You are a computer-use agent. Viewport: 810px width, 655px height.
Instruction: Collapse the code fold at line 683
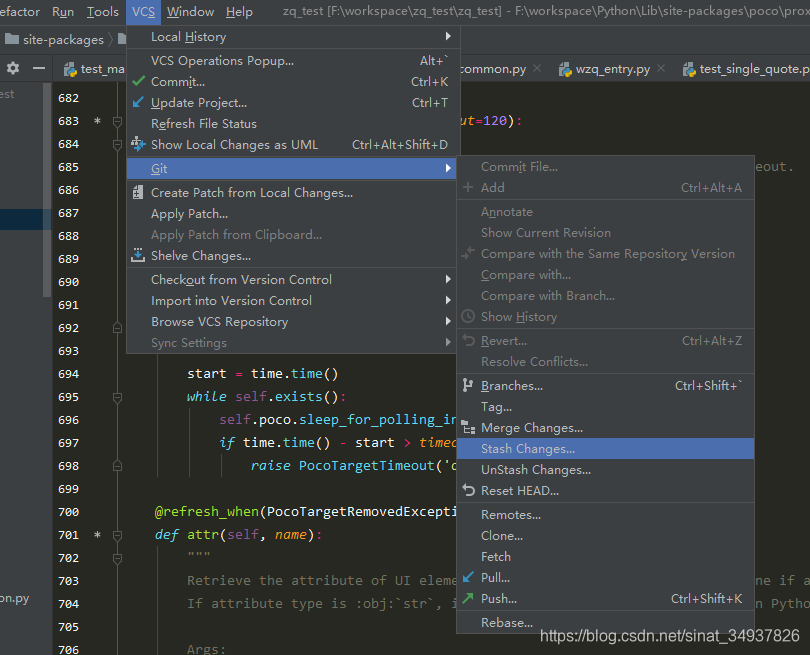tap(117, 121)
